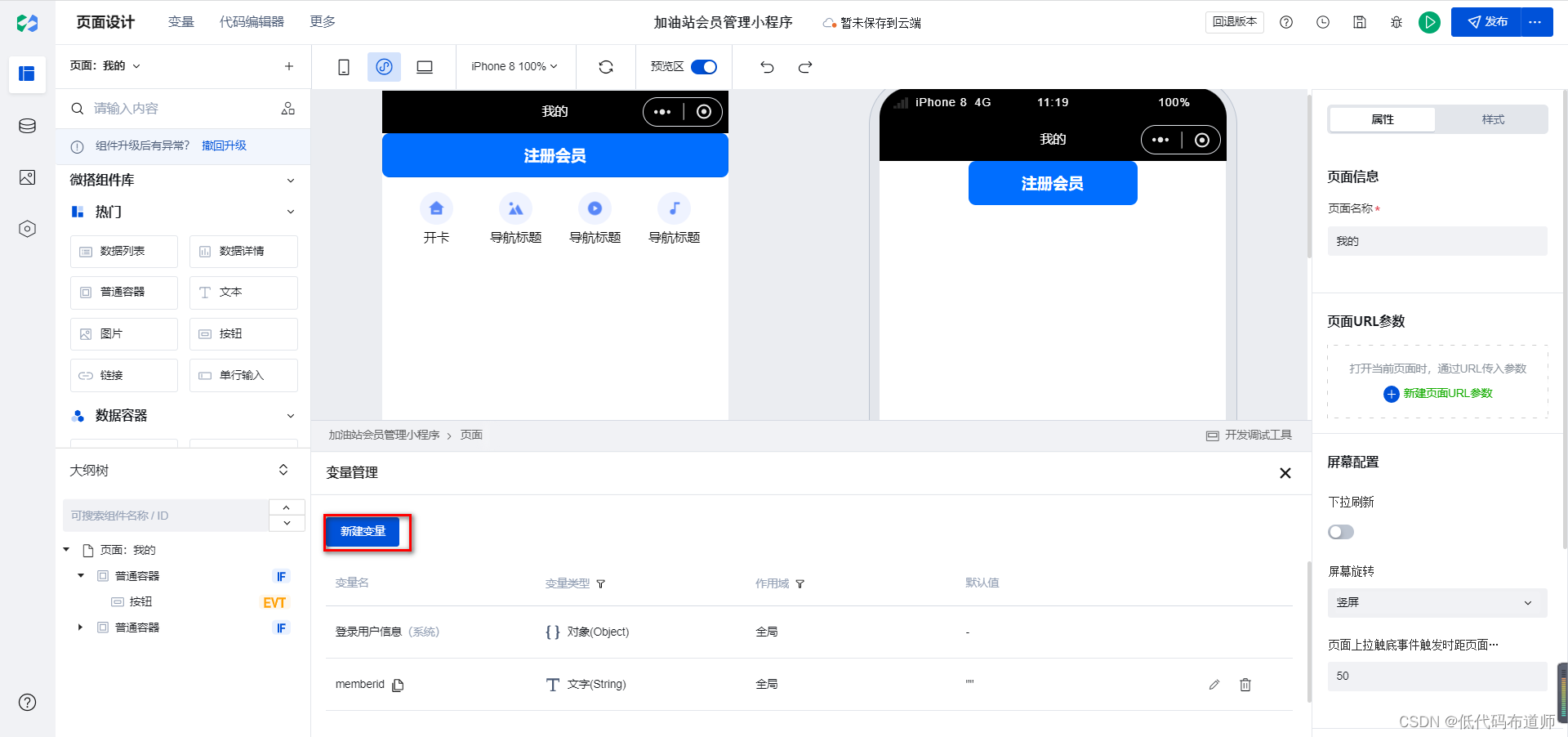
Task: Redo the last action
Action: tap(805, 67)
